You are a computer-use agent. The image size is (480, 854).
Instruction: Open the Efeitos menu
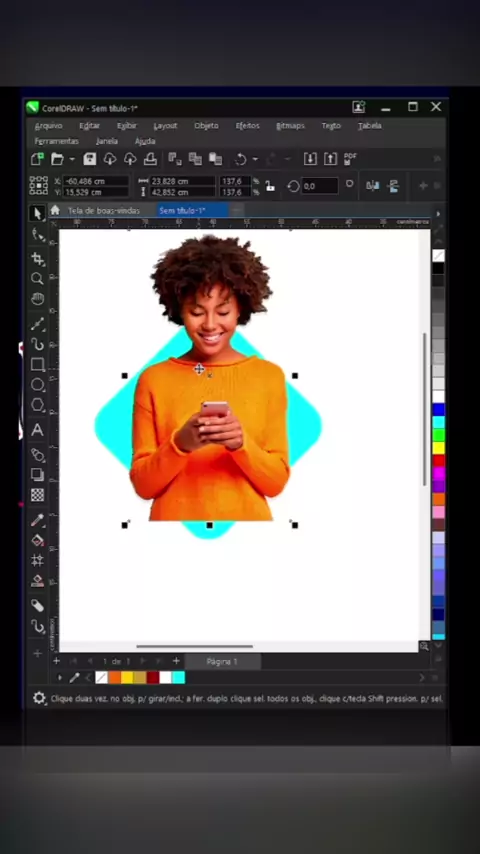[x=247, y=126]
